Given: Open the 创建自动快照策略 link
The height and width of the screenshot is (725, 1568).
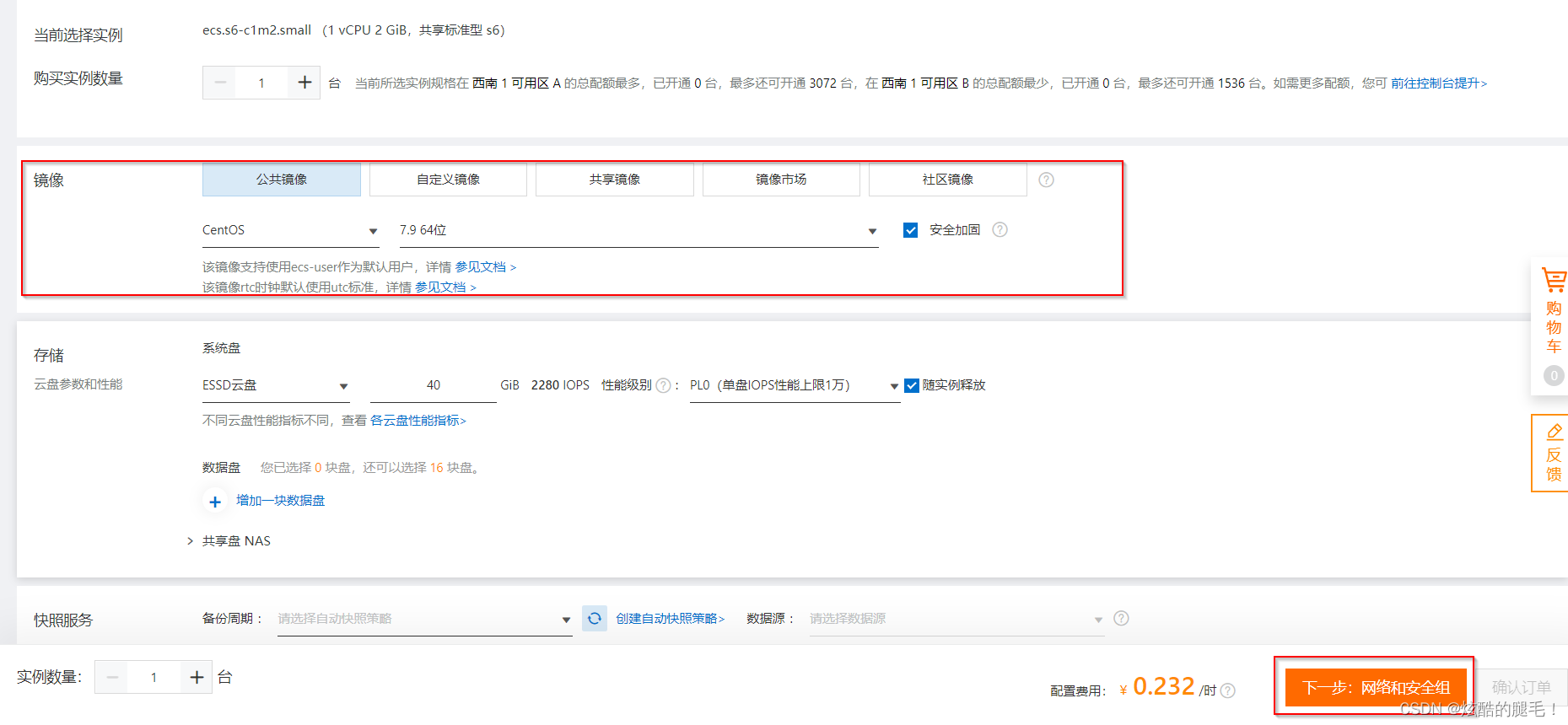Looking at the screenshot, I should coord(671,619).
